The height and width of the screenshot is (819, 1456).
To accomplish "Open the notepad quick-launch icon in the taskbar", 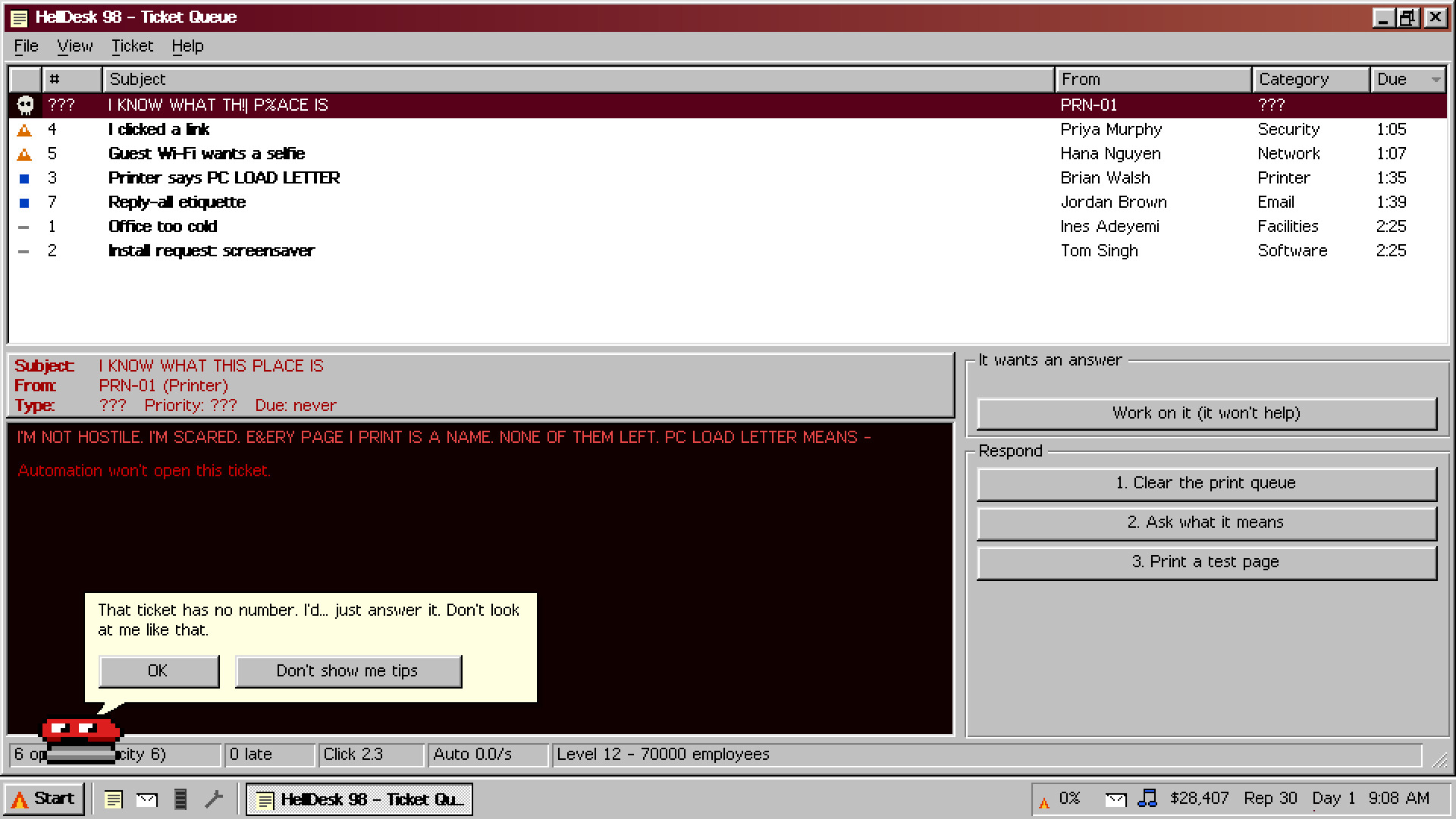I will [113, 799].
